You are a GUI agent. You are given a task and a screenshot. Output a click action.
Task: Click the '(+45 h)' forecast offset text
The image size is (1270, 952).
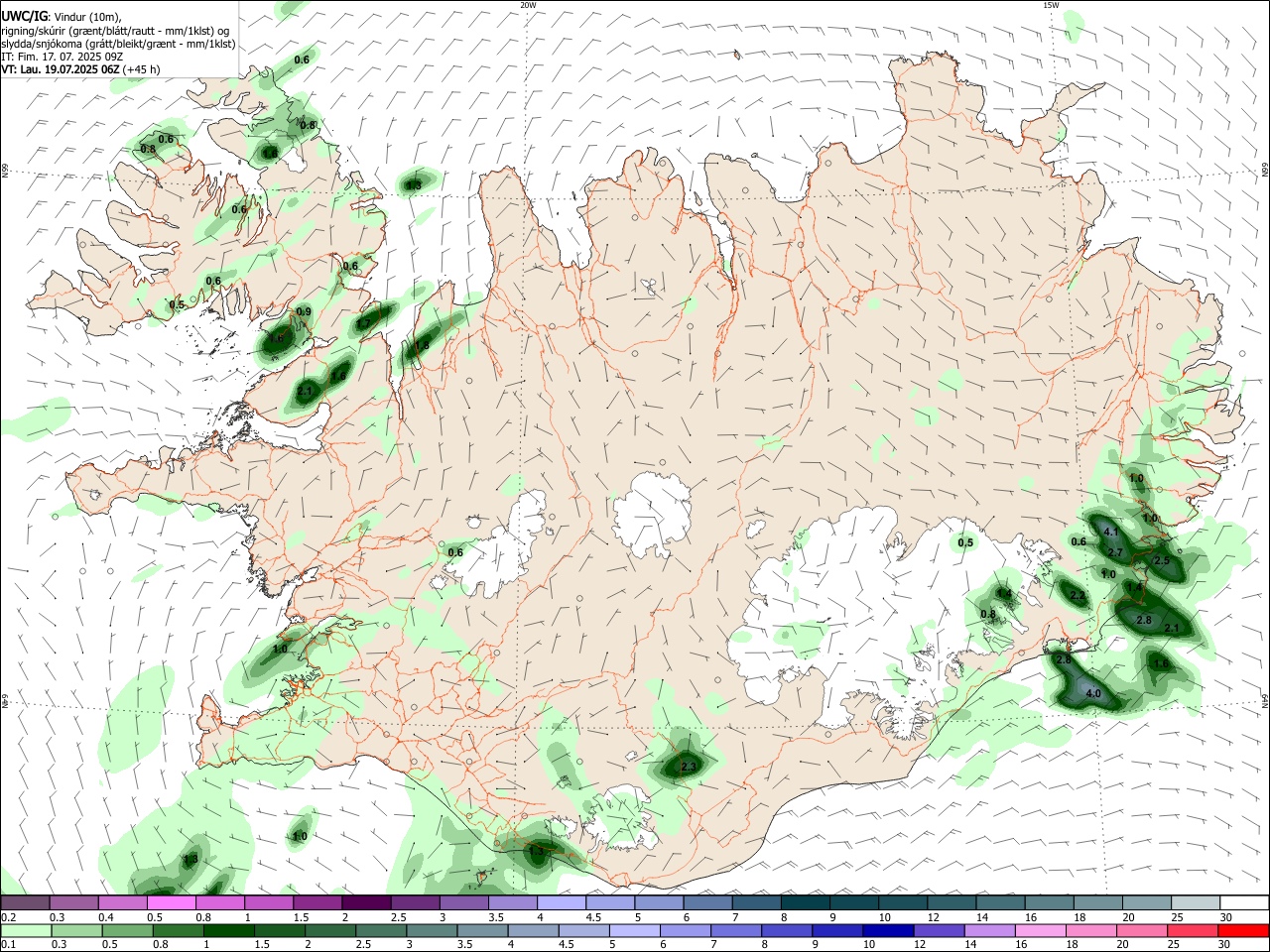pyautogui.click(x=142, y=69)
